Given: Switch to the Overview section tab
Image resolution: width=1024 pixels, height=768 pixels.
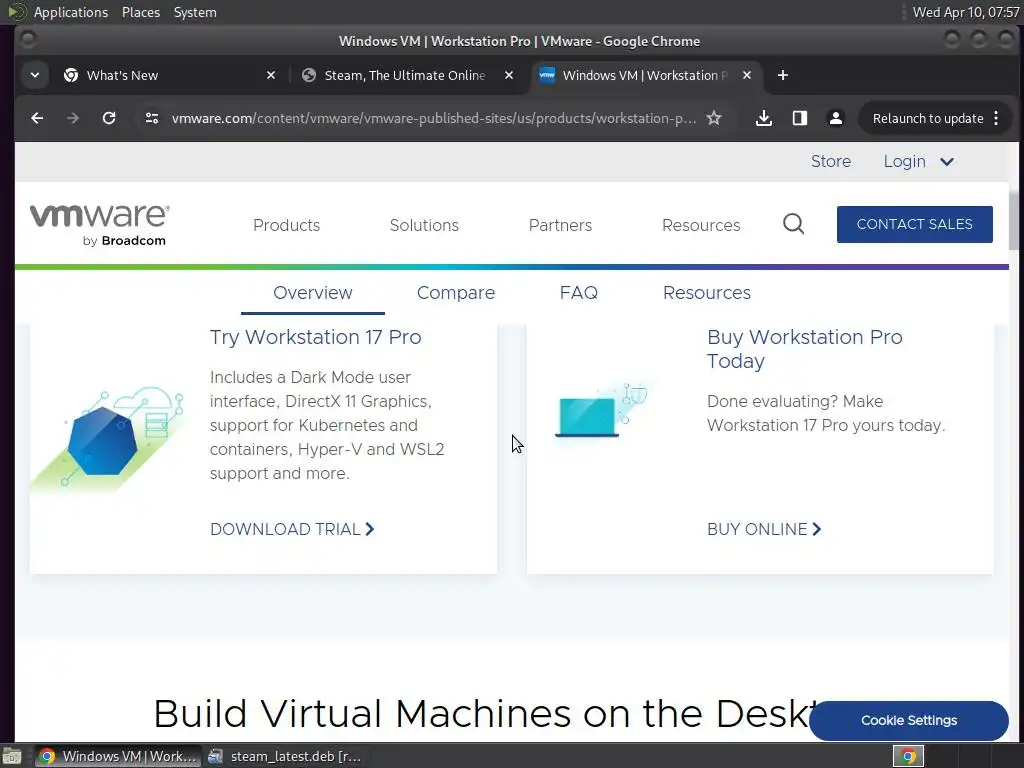Looking at the screenshot, I should tap(313, 293).
